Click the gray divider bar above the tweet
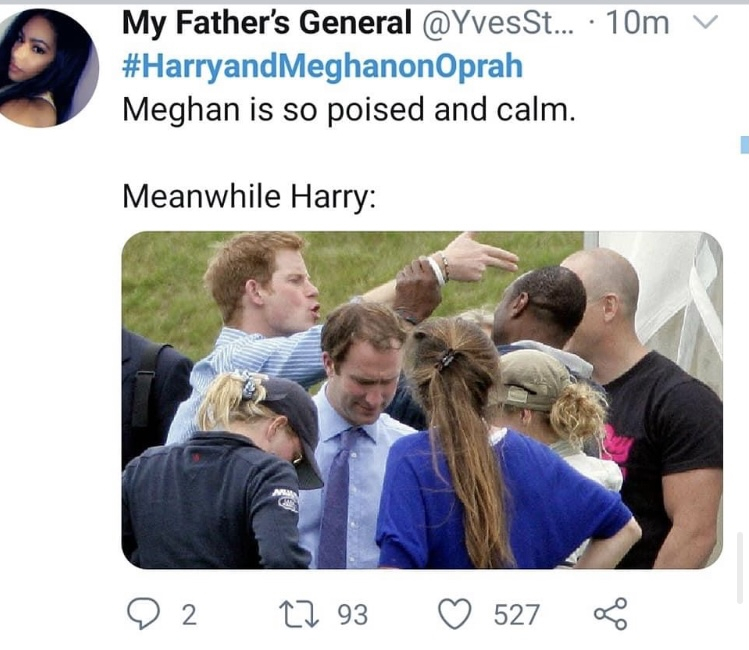Viewport: 749px width, 650px height. click(374, 2)
